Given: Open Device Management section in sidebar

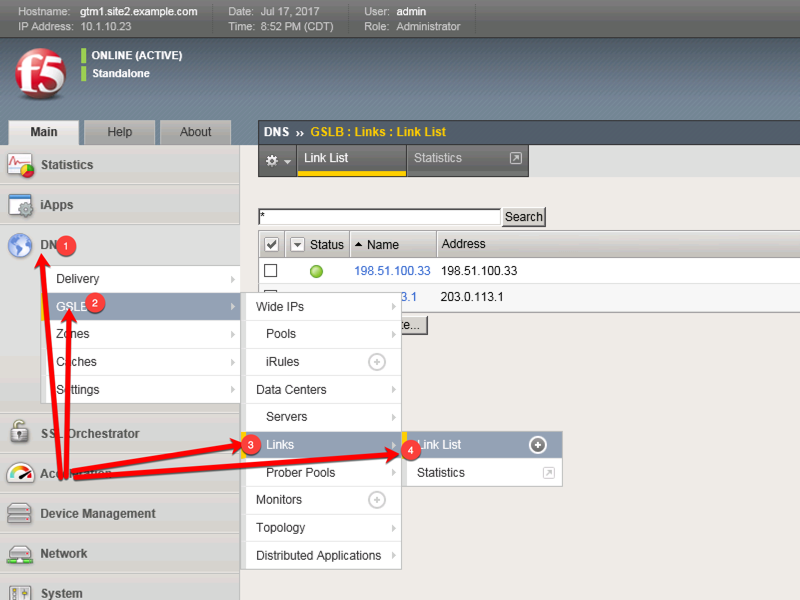Looking at the screenshot, I should pos(120,514).
